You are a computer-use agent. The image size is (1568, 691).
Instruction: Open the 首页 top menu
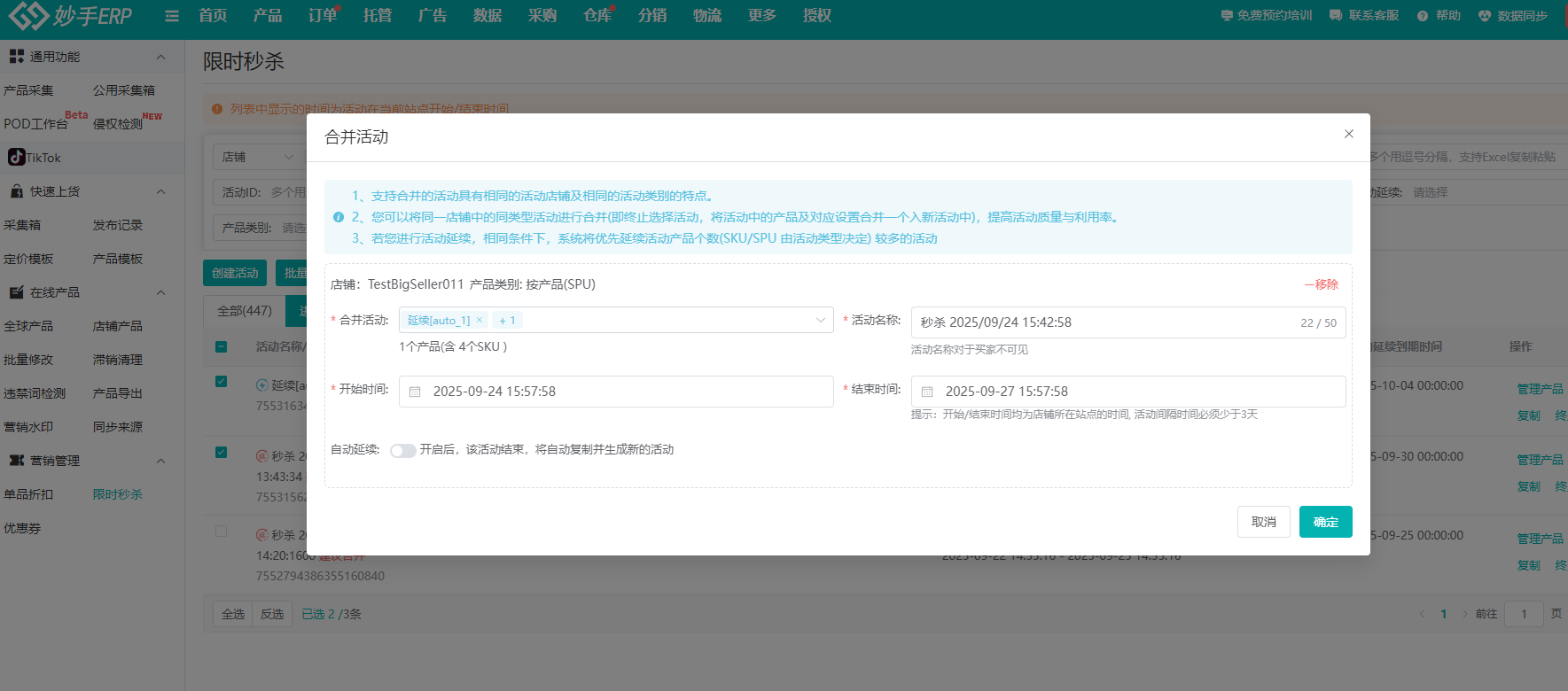point(213,16)
